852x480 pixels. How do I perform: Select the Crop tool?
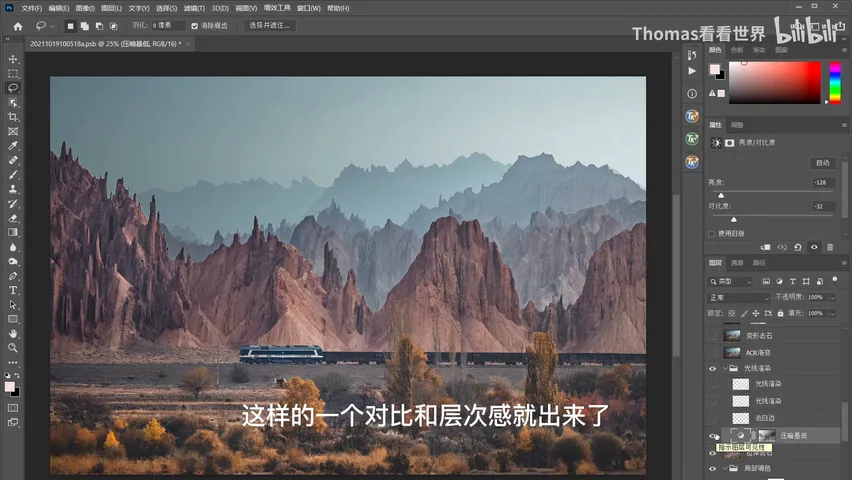pyautogui.click(x=13, y=117)
